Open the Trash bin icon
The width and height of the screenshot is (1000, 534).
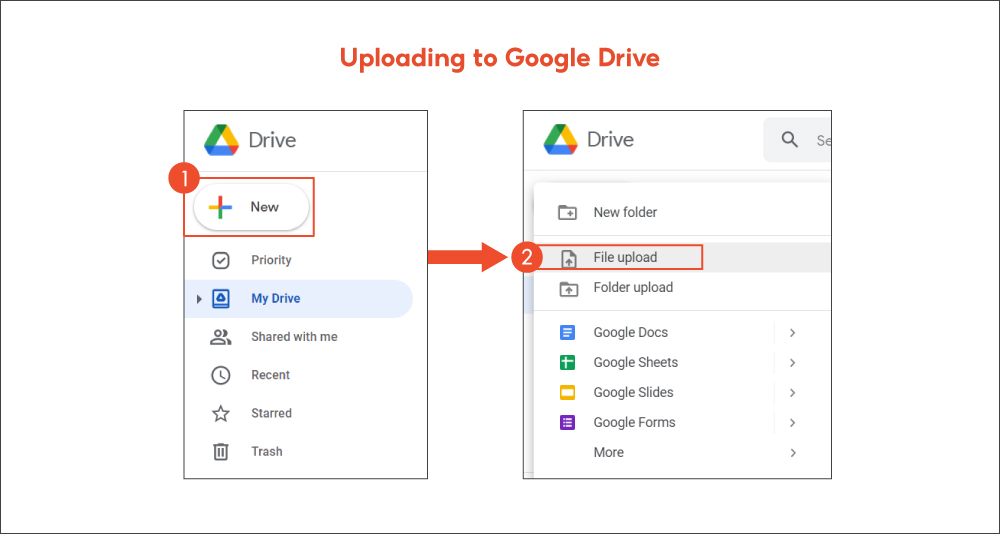tap(221, 452)
